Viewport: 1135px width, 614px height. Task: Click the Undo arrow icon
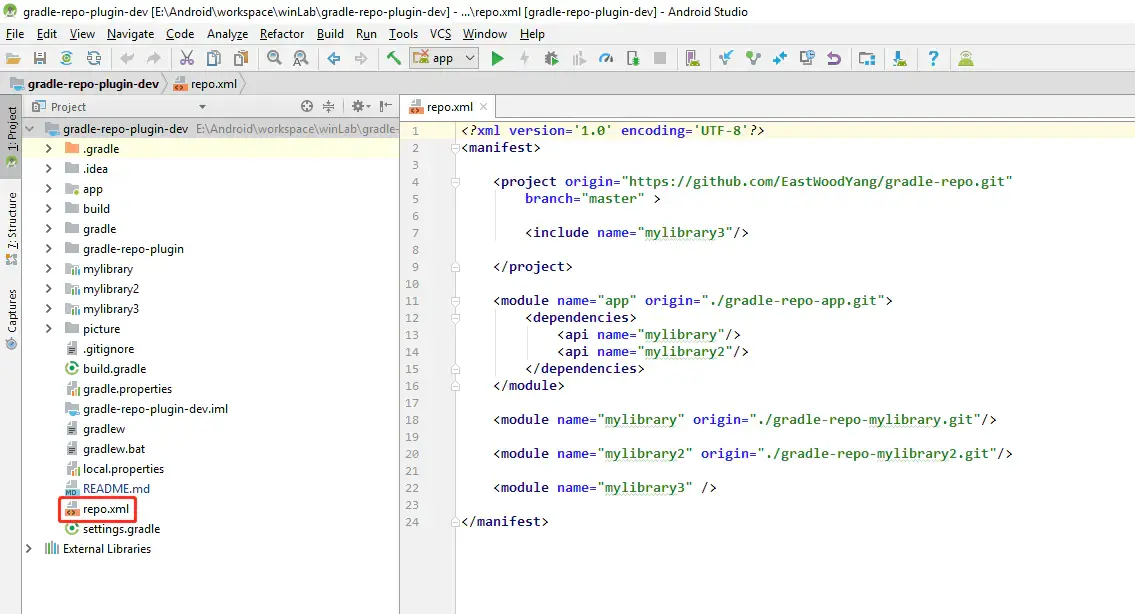pos(127,59)
